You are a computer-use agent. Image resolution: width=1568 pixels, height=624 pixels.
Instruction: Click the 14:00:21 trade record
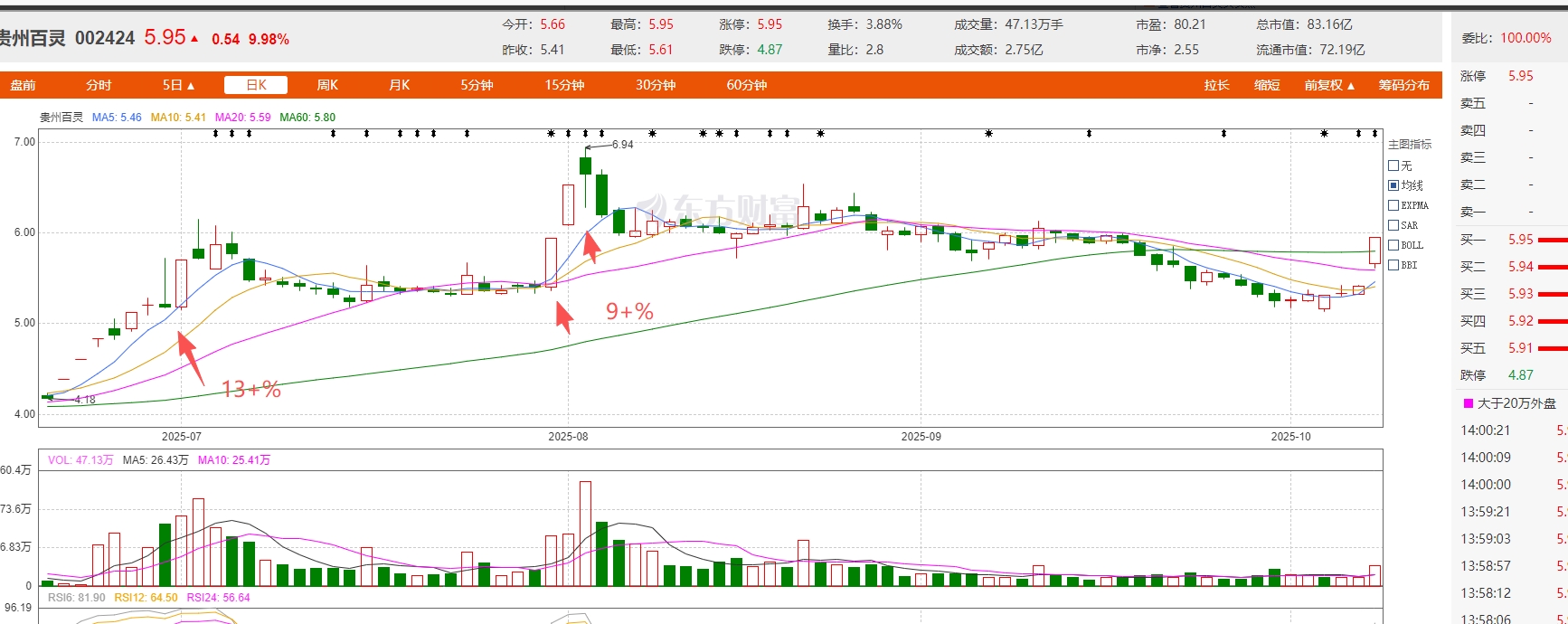click(x=1514, y=430)
